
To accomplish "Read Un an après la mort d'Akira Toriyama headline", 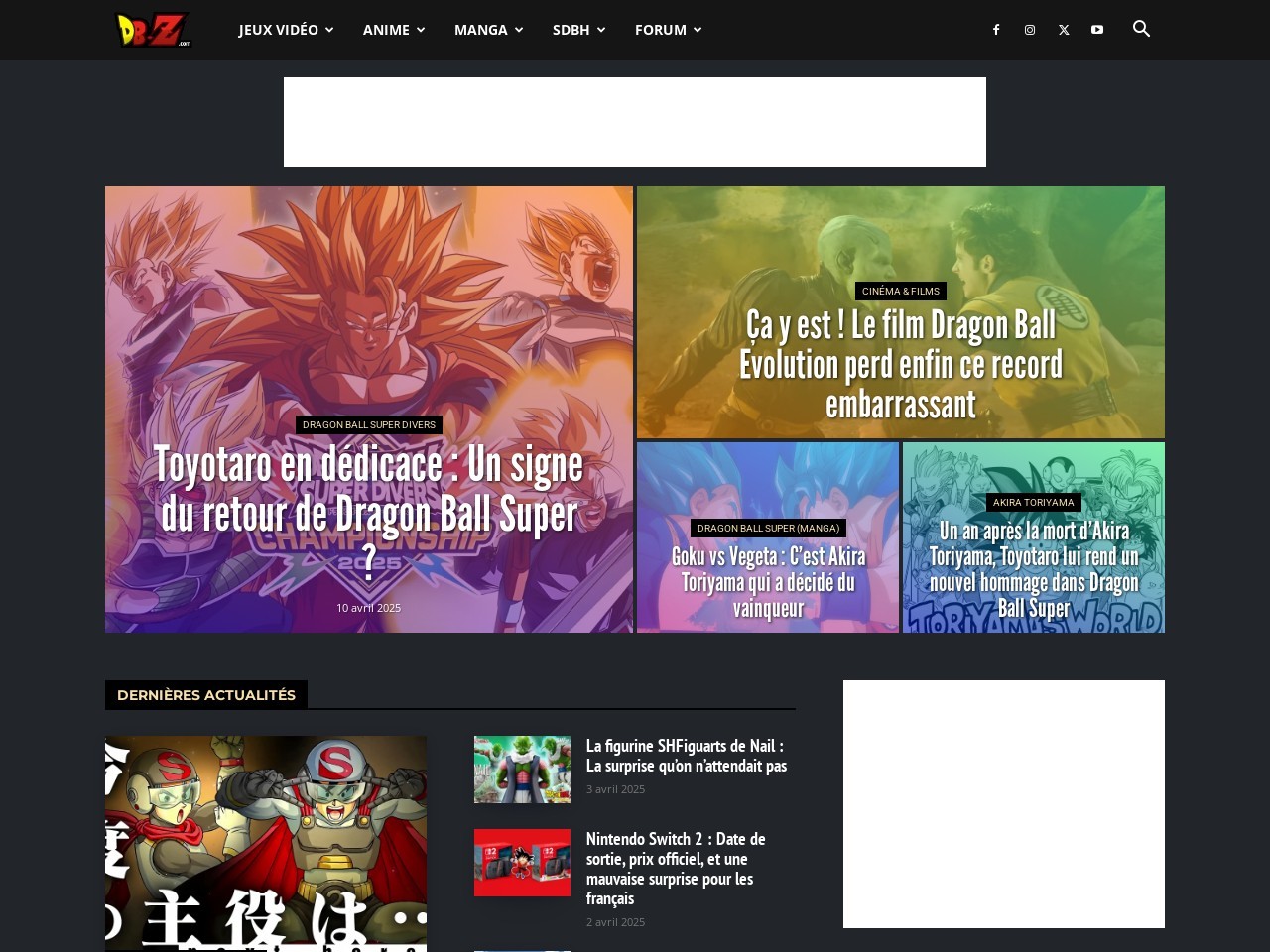I will (x=1034, y=569).
